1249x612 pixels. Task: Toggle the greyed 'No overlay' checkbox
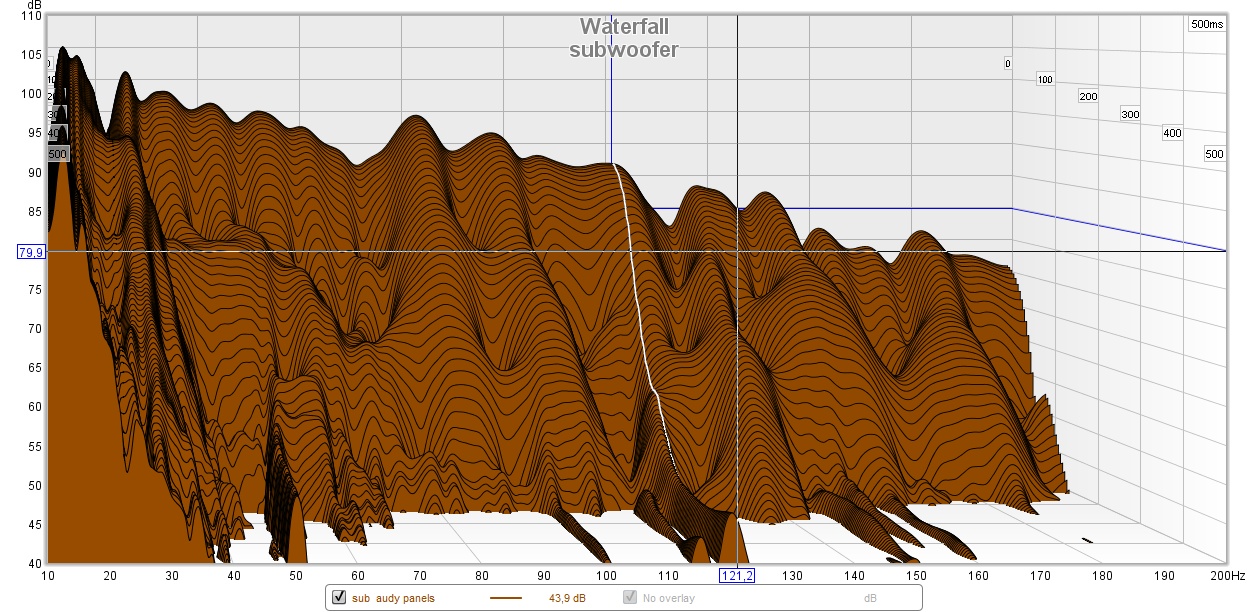click(x=630, y=598)
